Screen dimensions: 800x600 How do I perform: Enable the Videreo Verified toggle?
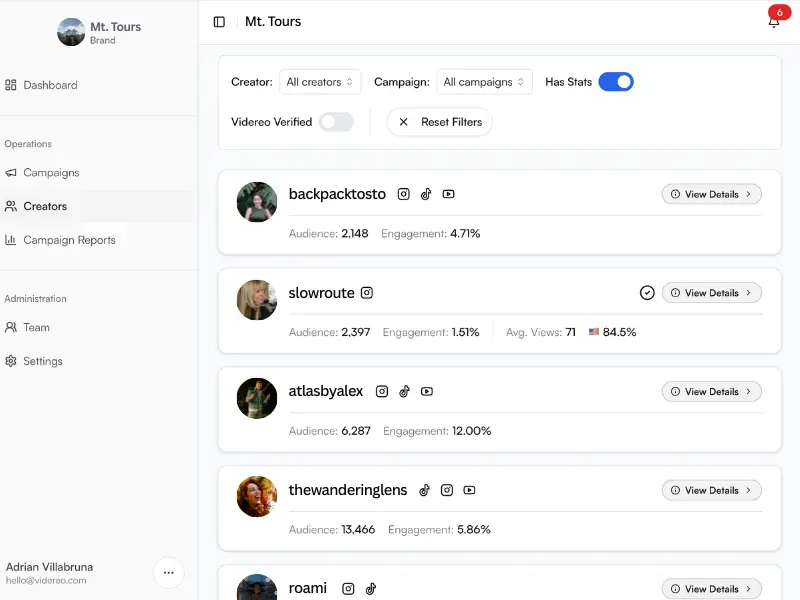pyautogui.click(x=338, y=120)
